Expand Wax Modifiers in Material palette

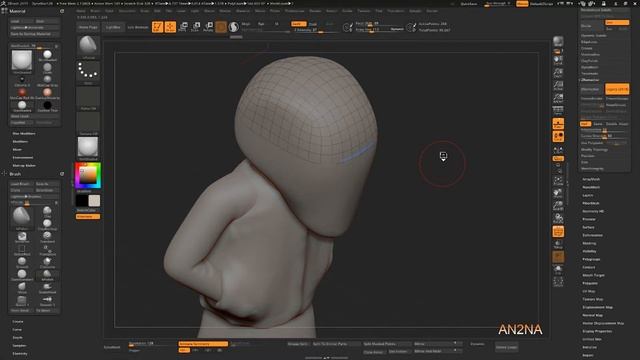tap(24, 133)
